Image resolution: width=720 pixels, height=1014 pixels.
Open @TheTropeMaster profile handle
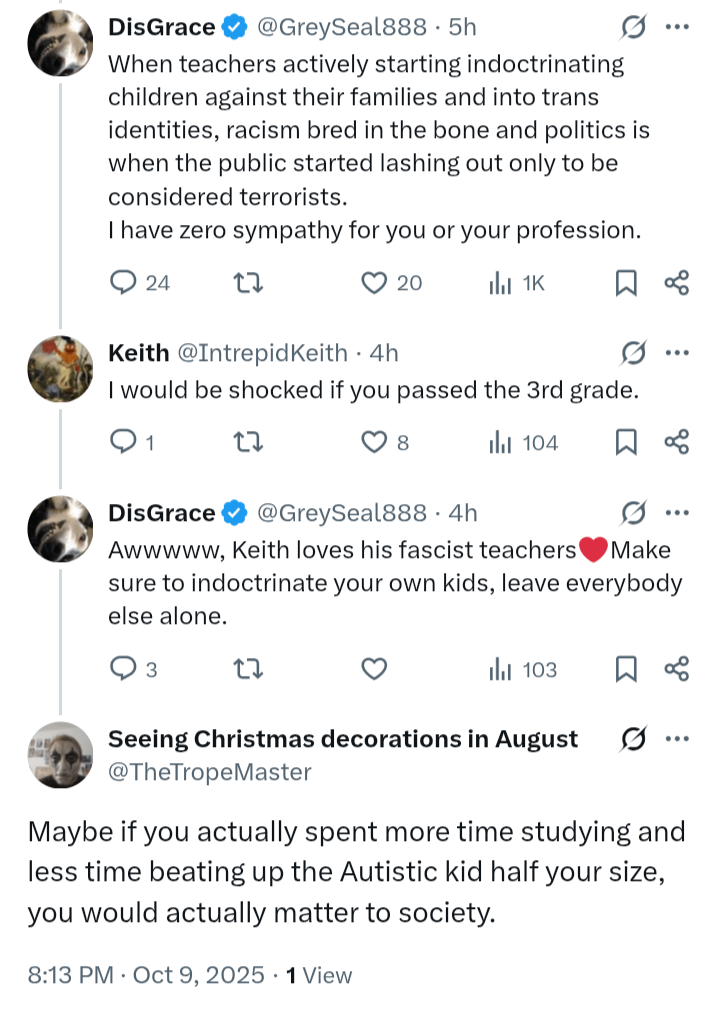coord(209,772)
